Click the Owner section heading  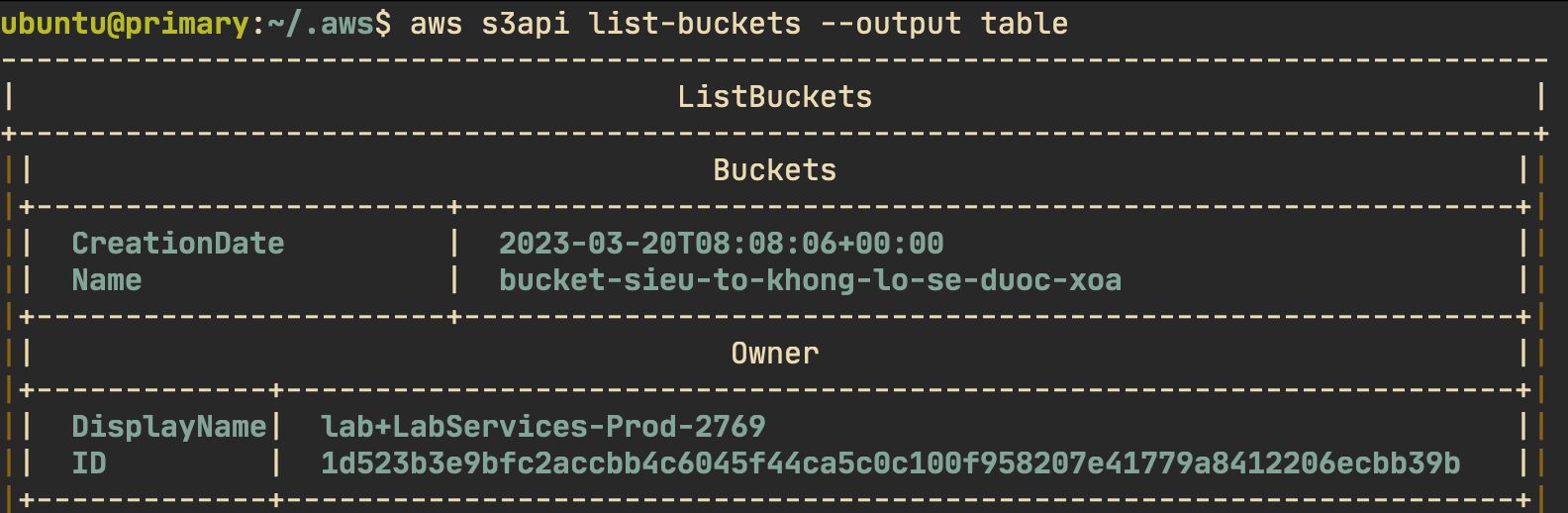click(x=775, y=354)
